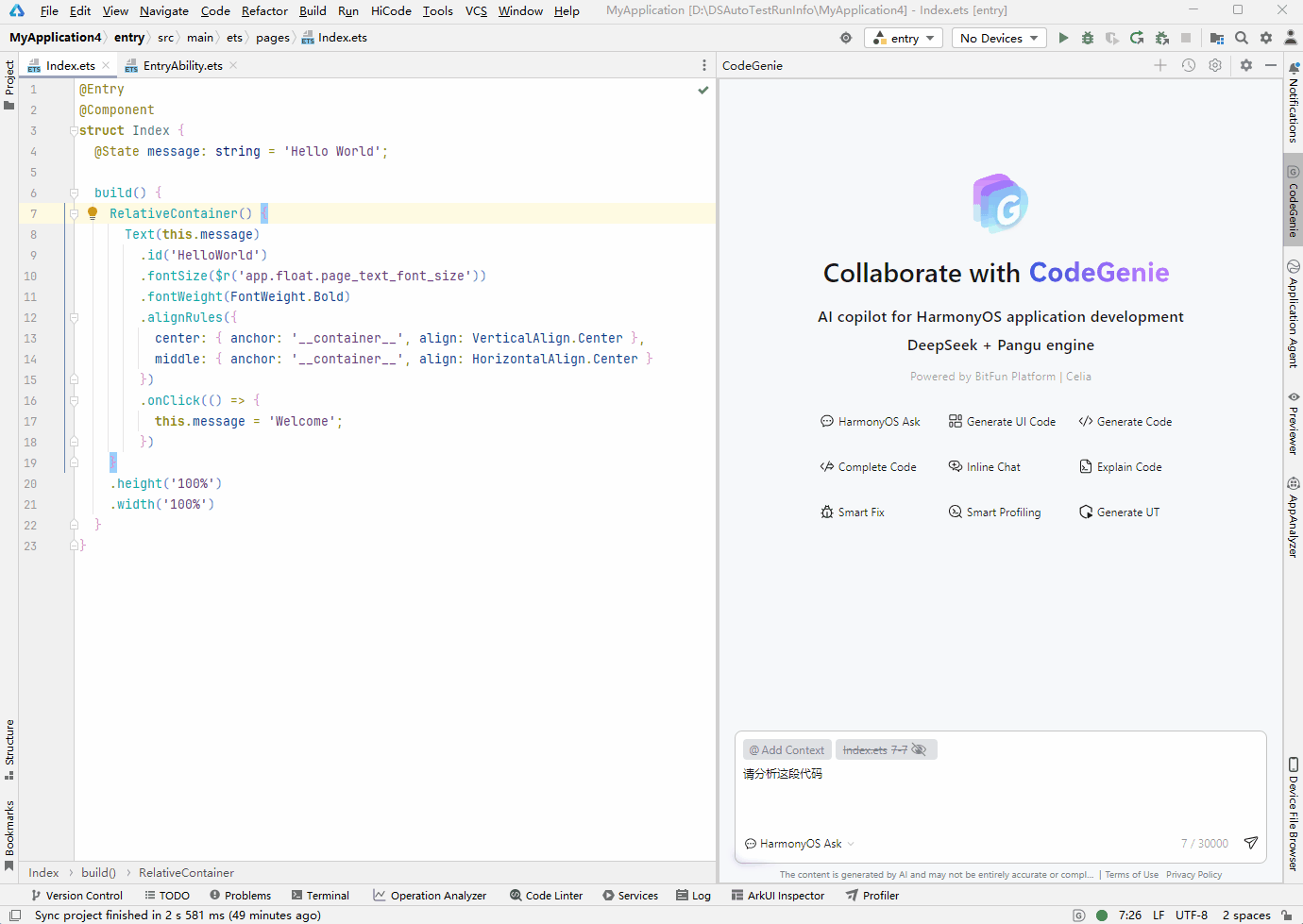Screen dimensions: 1303x924
Task: Open the entry run configuration dropdown
Action: click(x=904, y=38)
